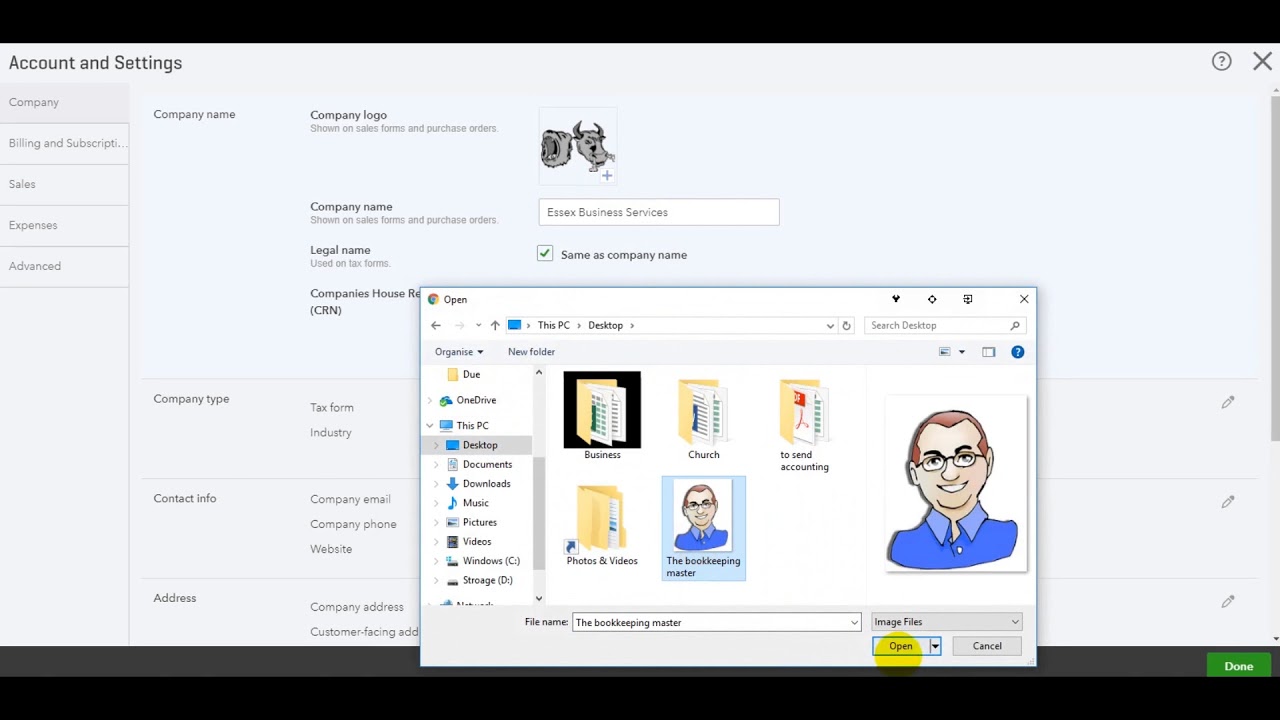Open the recent locations dropdown arrow
This screenshot has height=720, width=1280.
pyautogui.click(x=478, y=325)
